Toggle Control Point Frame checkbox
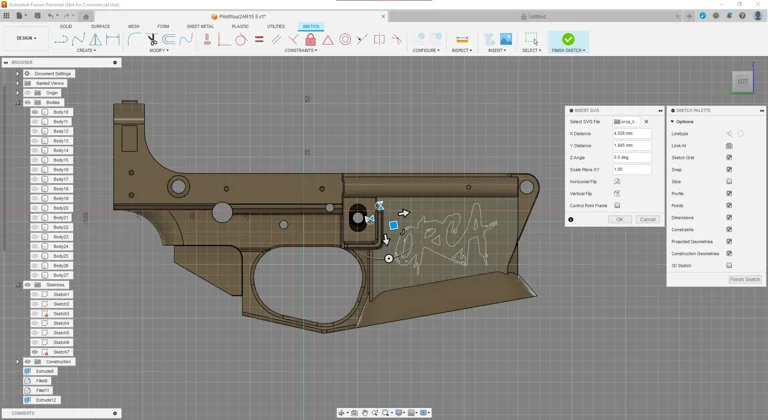This screenshot has width=768, height=420. (x=617, y=205)
